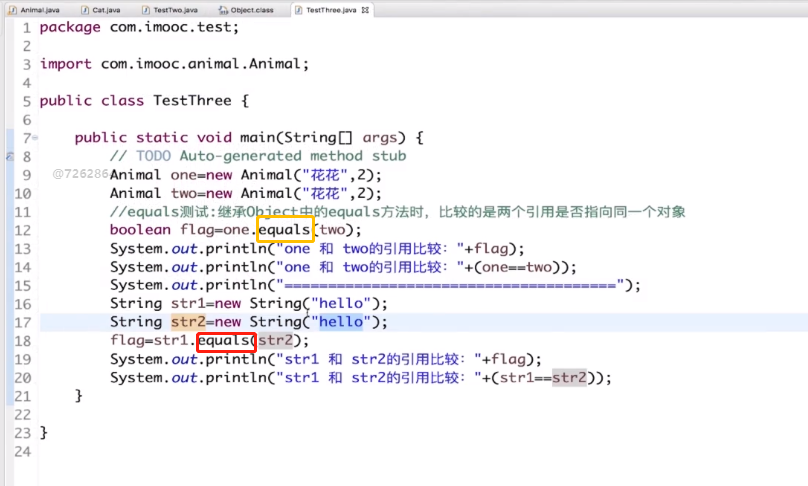Screen dimensions: 808x486
Task: Click the hello string on line 16
Action: (x=341, y=304)
